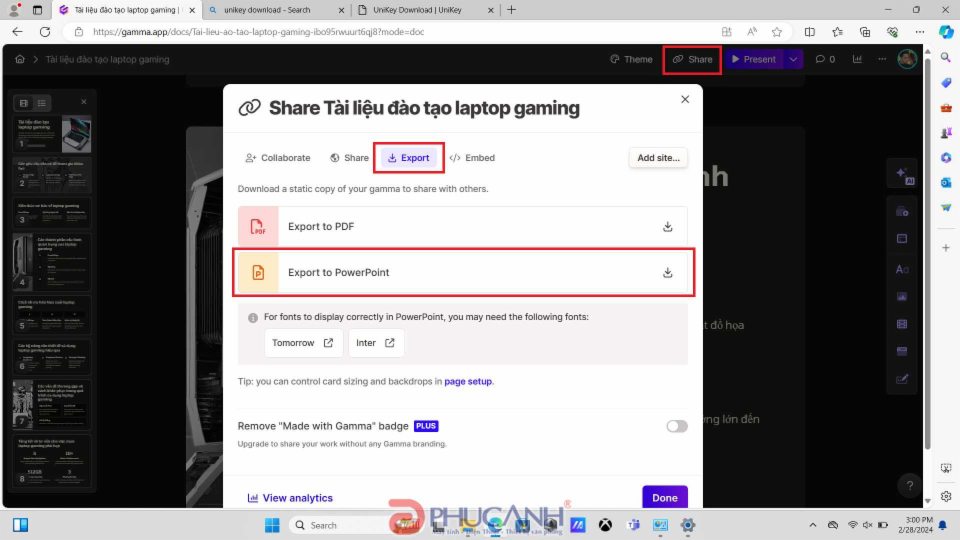Click the red PDF file icon
Image resolution: width=960 pixels, height=540 pixels.
point(258,227)
